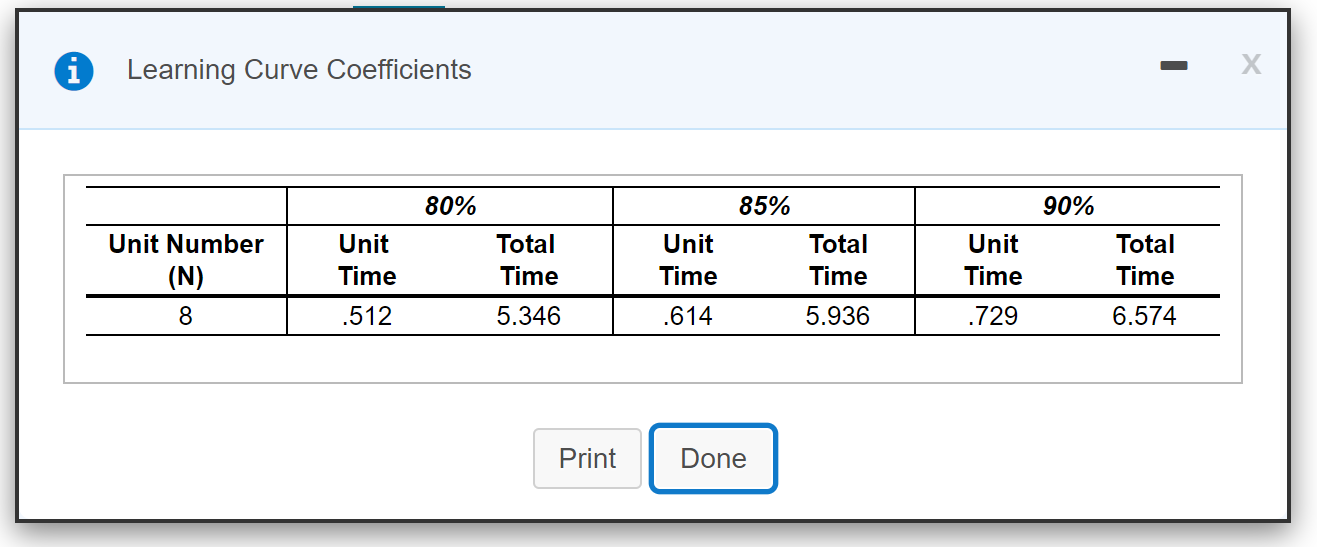Click the Done button

click(x=713, y=459)
